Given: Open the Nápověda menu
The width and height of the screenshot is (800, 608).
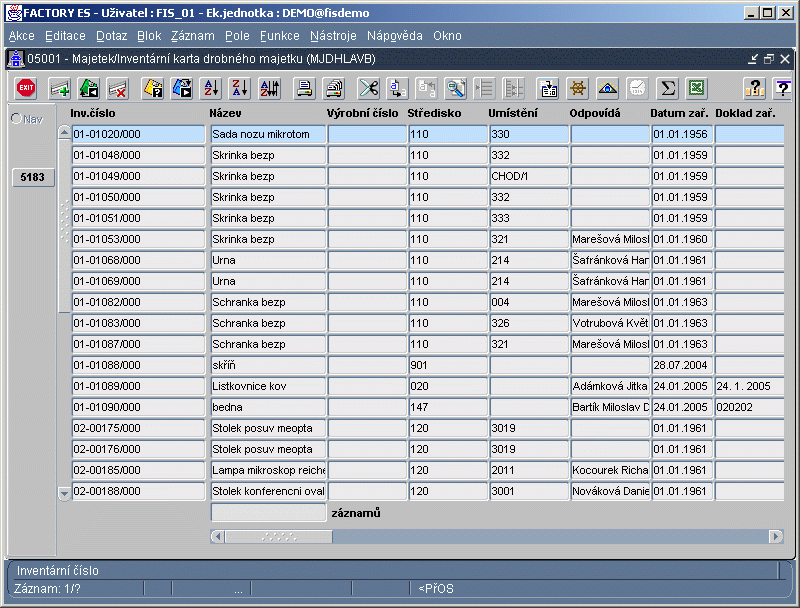Looking at the screenshot, I should pyautogui.click(x=394, y=36).
